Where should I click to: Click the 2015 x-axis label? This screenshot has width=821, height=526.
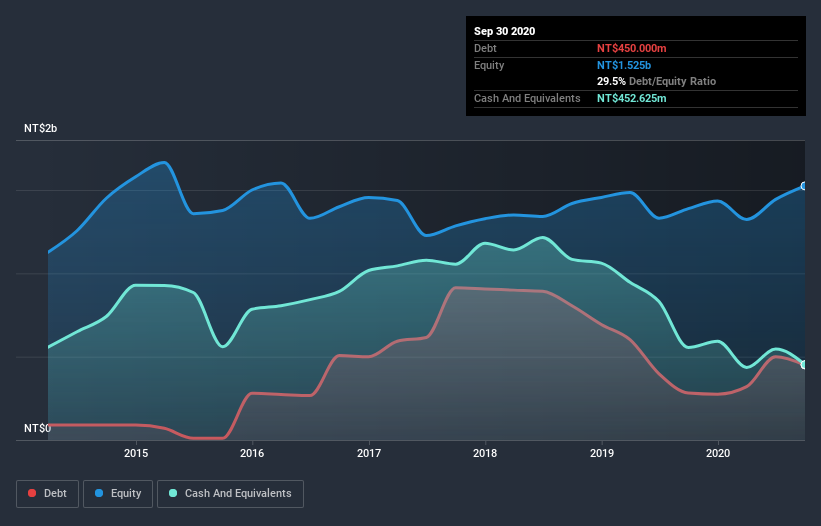136,453
